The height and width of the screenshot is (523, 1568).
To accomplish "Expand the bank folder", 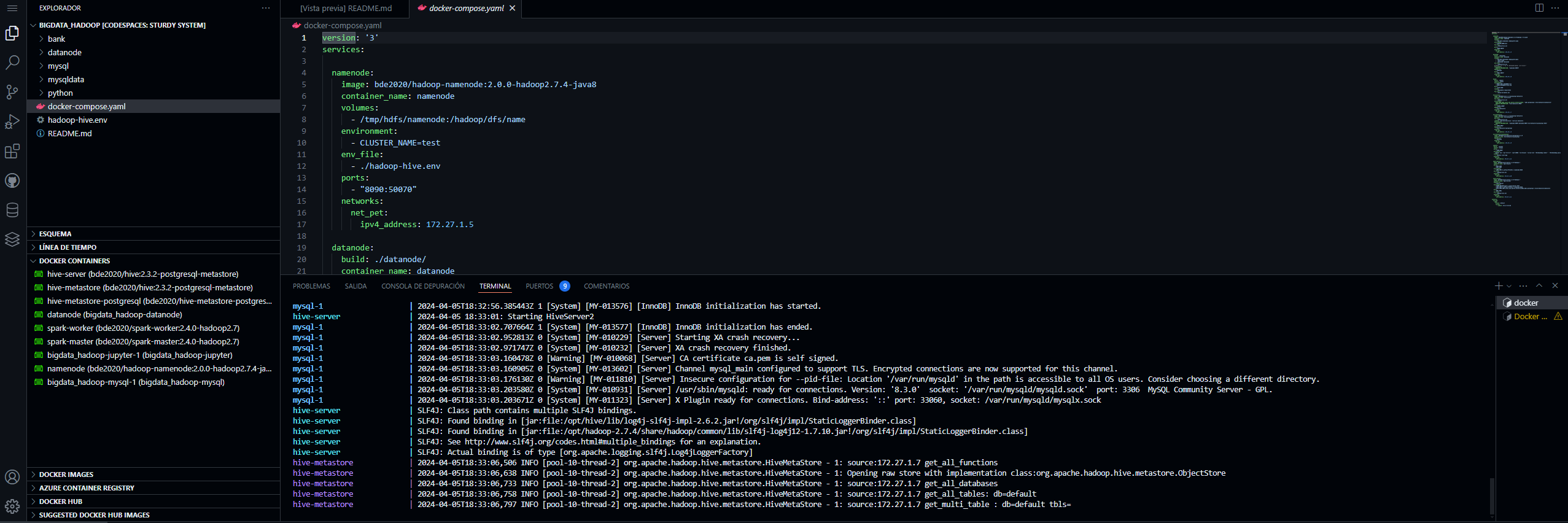I will pyautogui.click(x=56, y=39).
